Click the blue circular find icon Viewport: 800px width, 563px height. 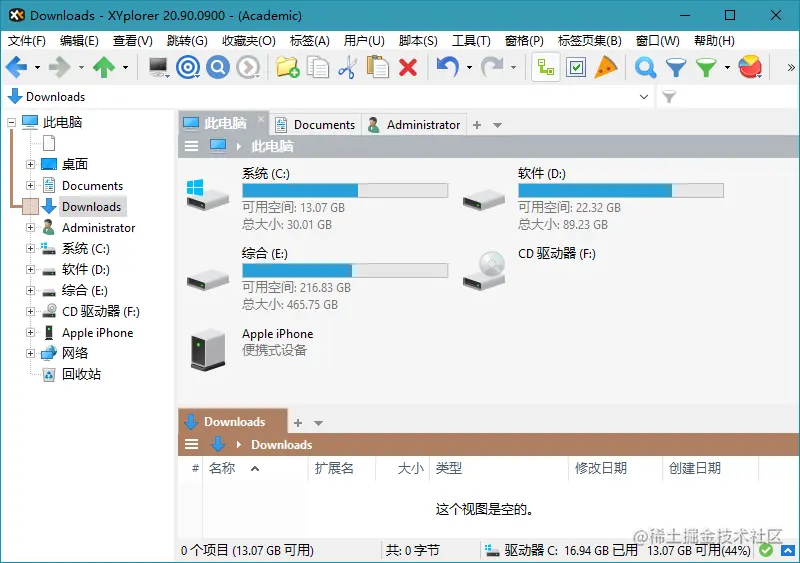click(x=218, y=67)
